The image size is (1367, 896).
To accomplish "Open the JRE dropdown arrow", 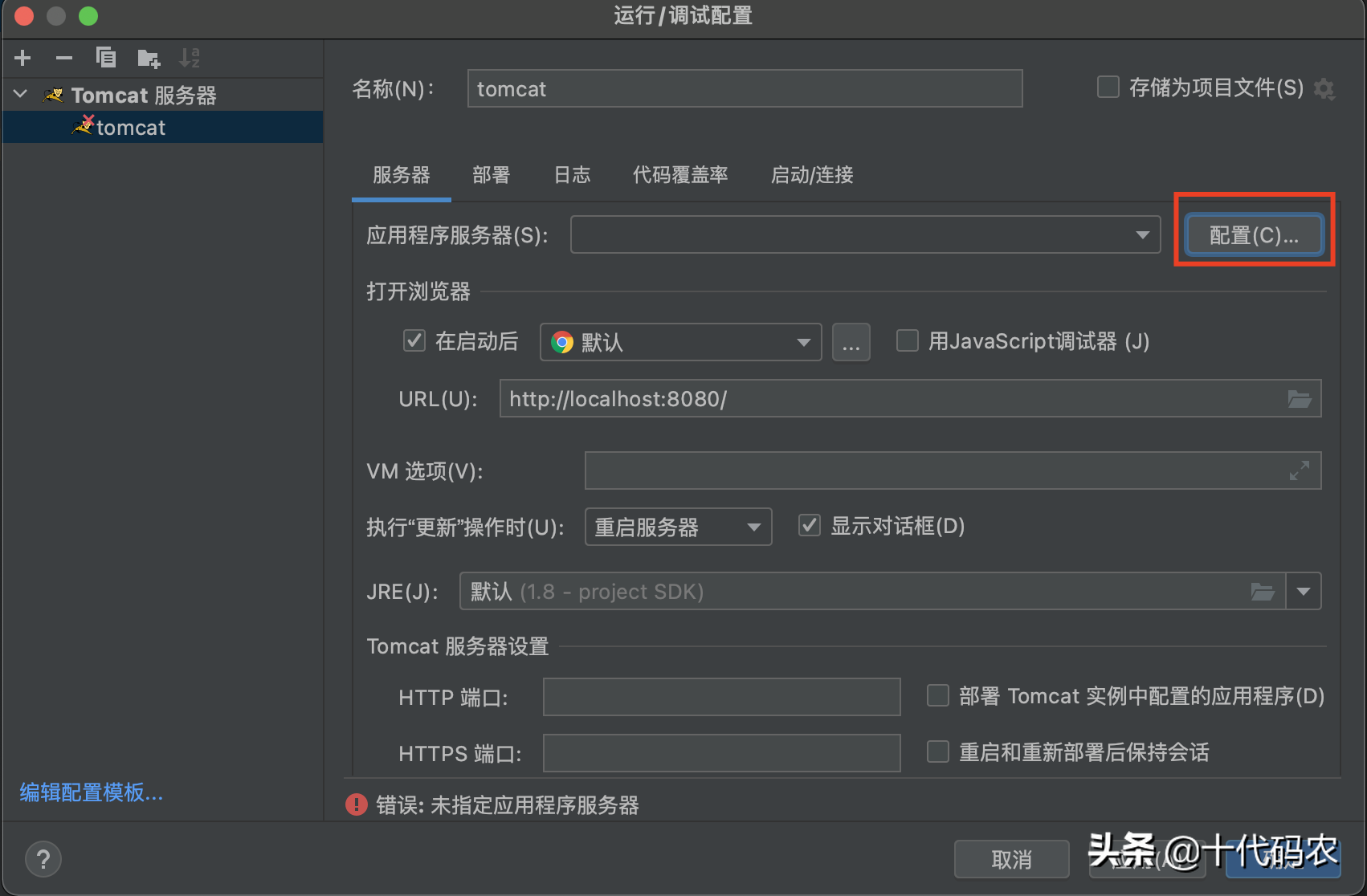I will click(1304, 592).
